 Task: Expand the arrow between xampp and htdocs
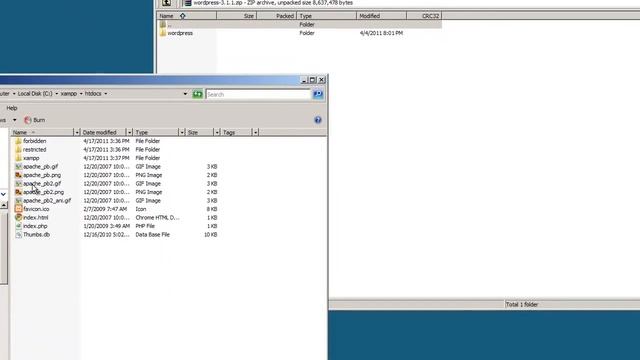[x=81, y=94]
